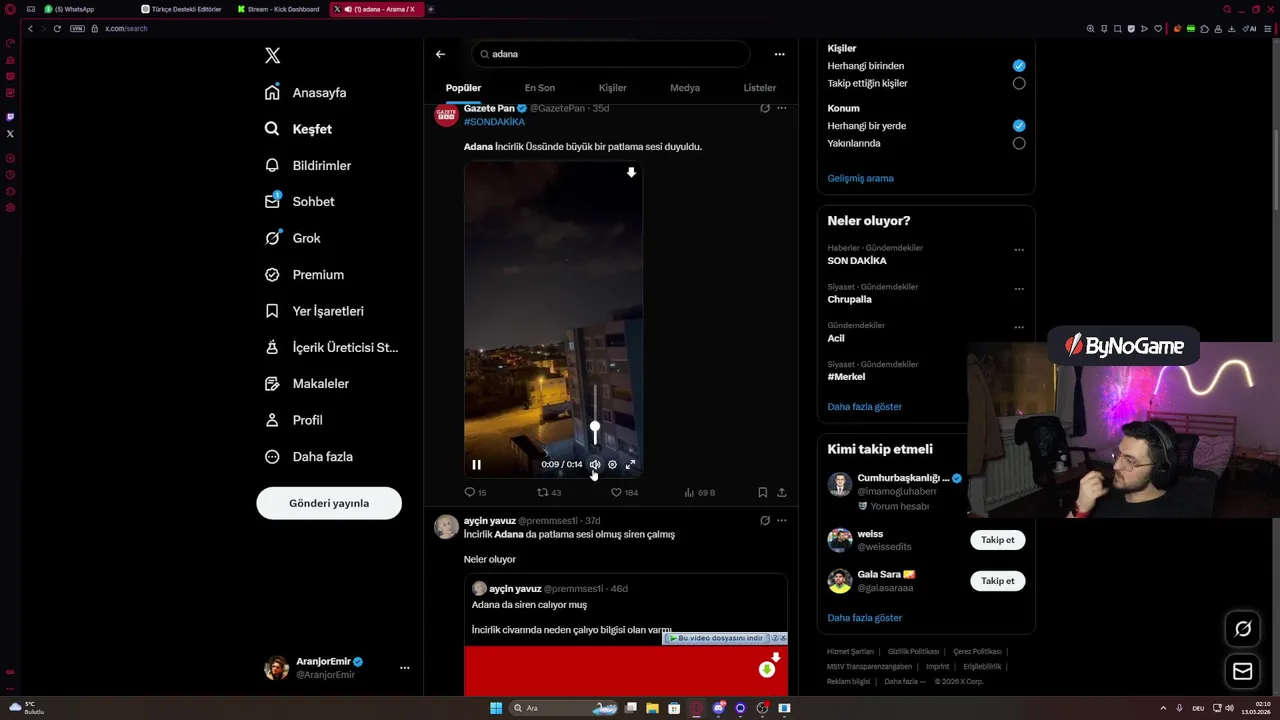Expand 'Daha fazla' sidebar menu
Image resolution: width=1280 pixels, height=720 pixels.
(x=309, y=457)
